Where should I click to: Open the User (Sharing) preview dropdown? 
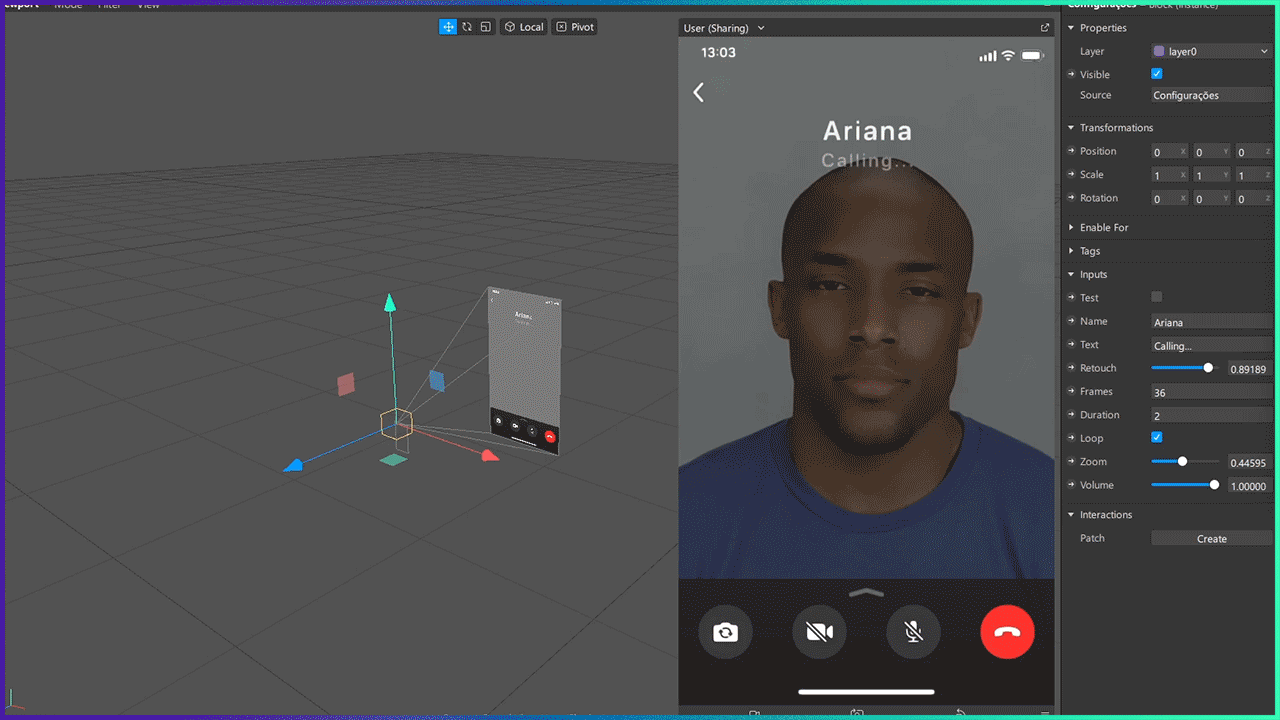pyautogui.click(x=724, y=28)
